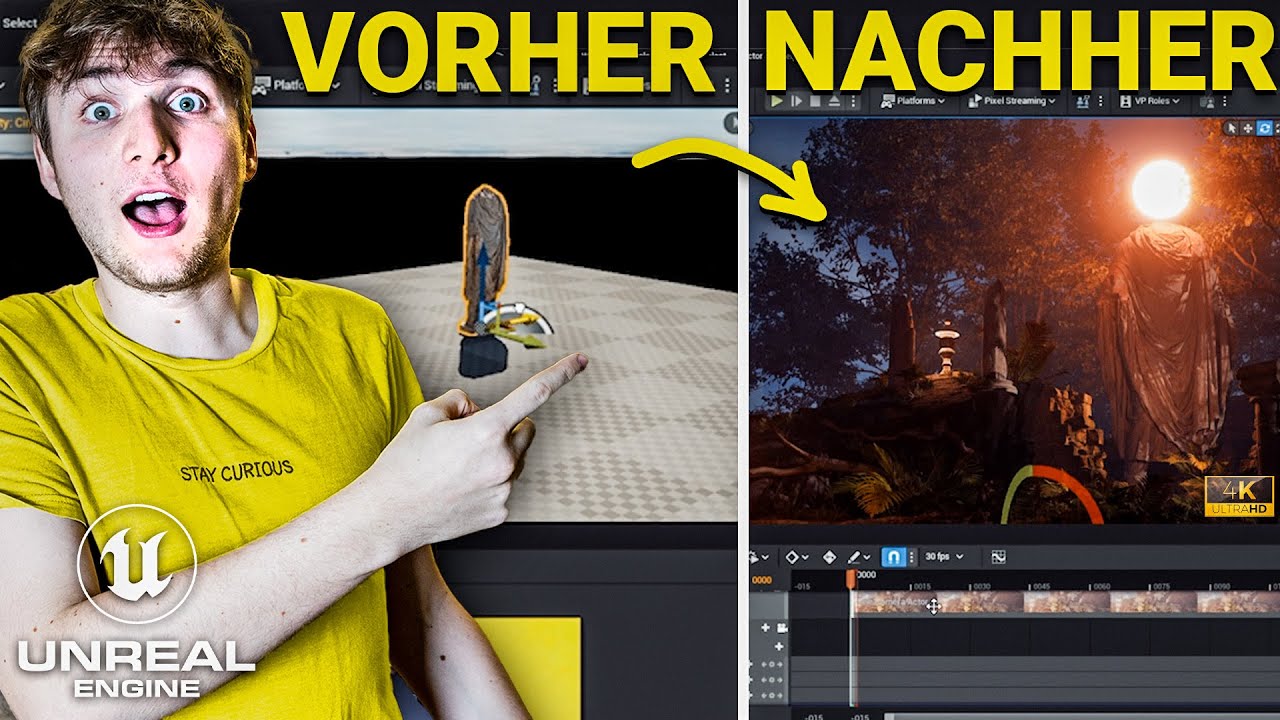Open three-dot menu right of VP Roles
This screenshot has width=1280, height=720.
pyautogui.click(x=1225, y=101)
